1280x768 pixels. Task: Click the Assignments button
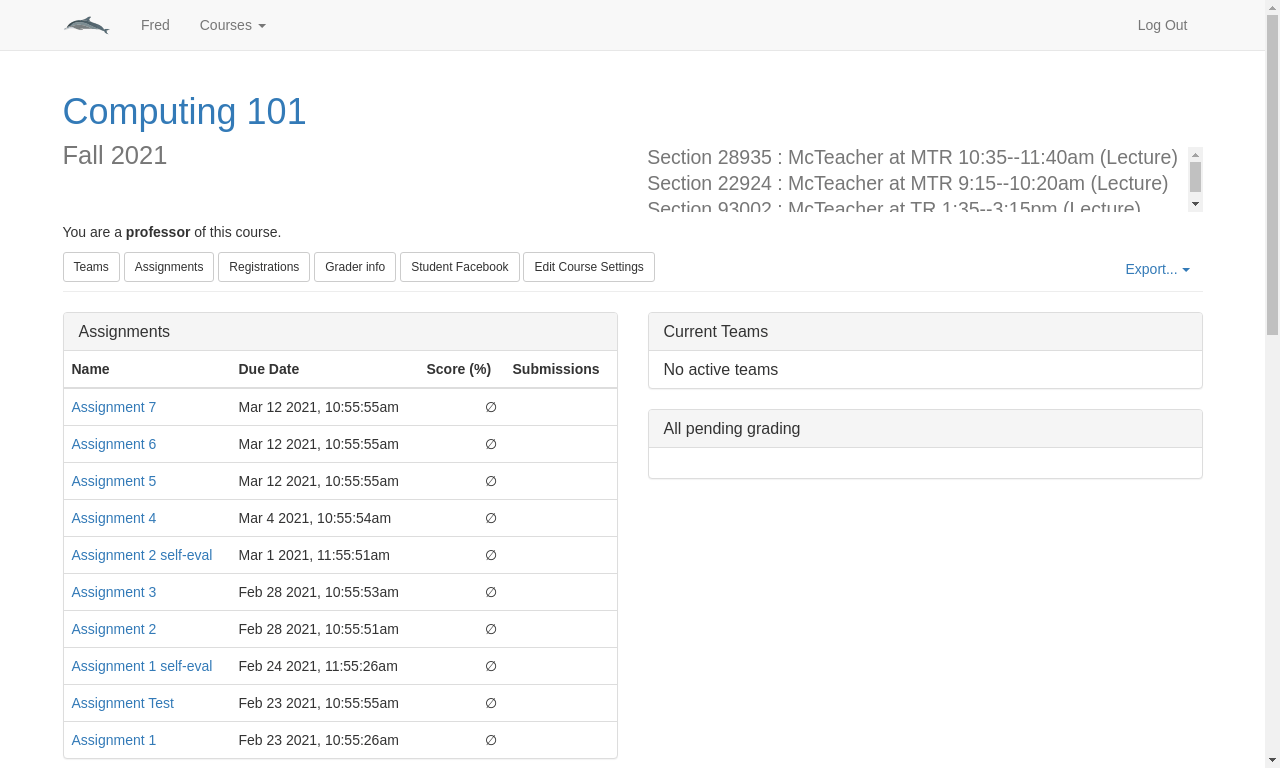point(169,267)
